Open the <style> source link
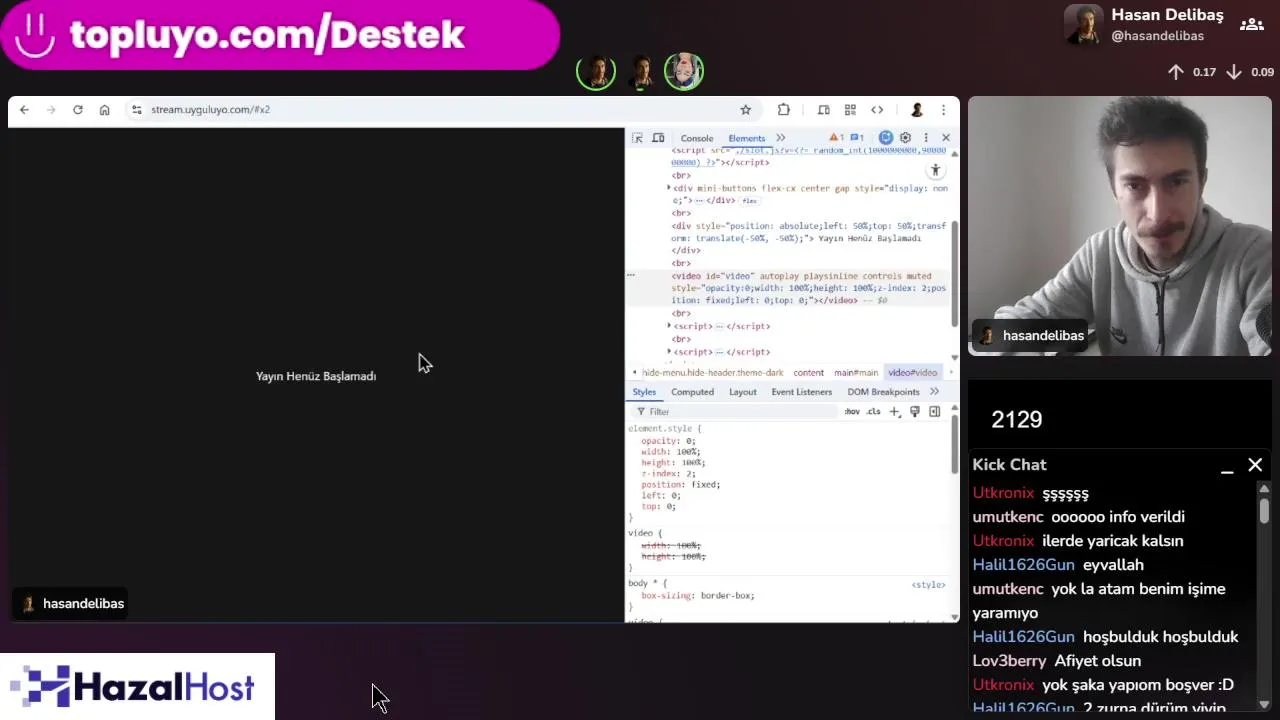This screenshot has height=720, width=1280. [928, 585]
